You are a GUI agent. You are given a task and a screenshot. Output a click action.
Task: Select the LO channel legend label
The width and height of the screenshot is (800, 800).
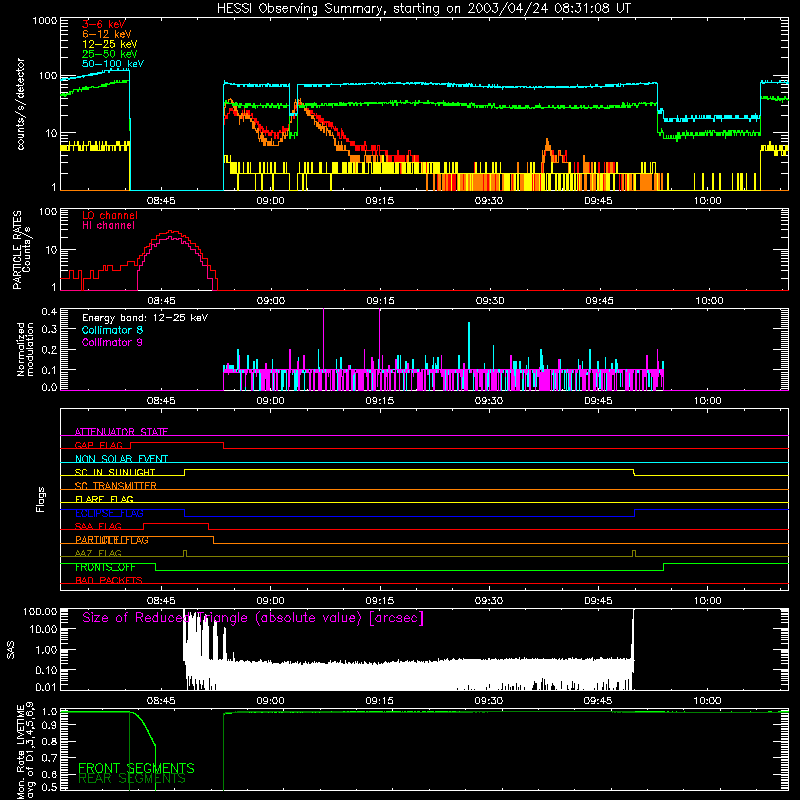click(x=110, y=215)
